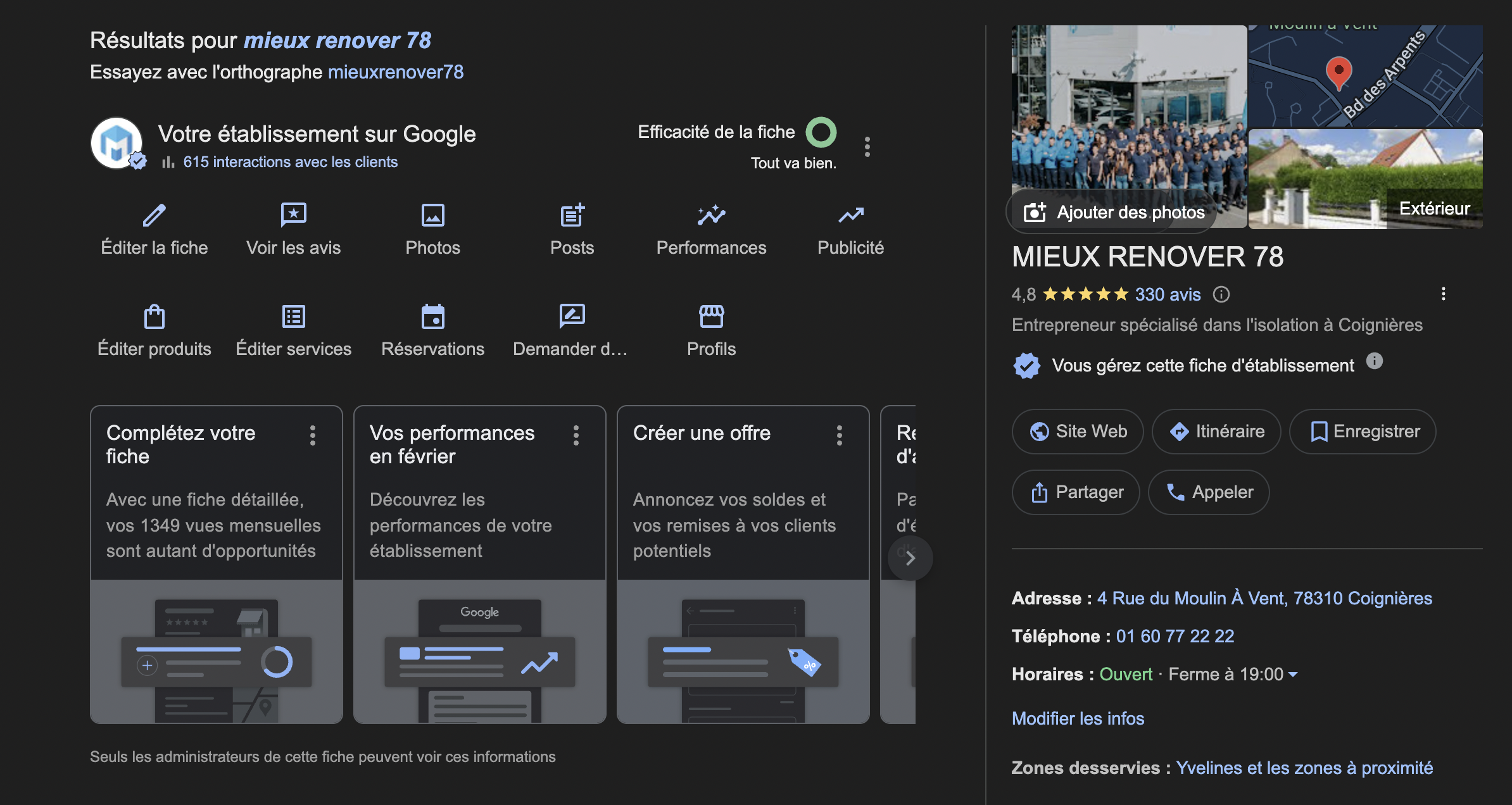This screenshot has height=805, width=1512.
Task: Open Voir les avis icon
Action: point(293,216)
